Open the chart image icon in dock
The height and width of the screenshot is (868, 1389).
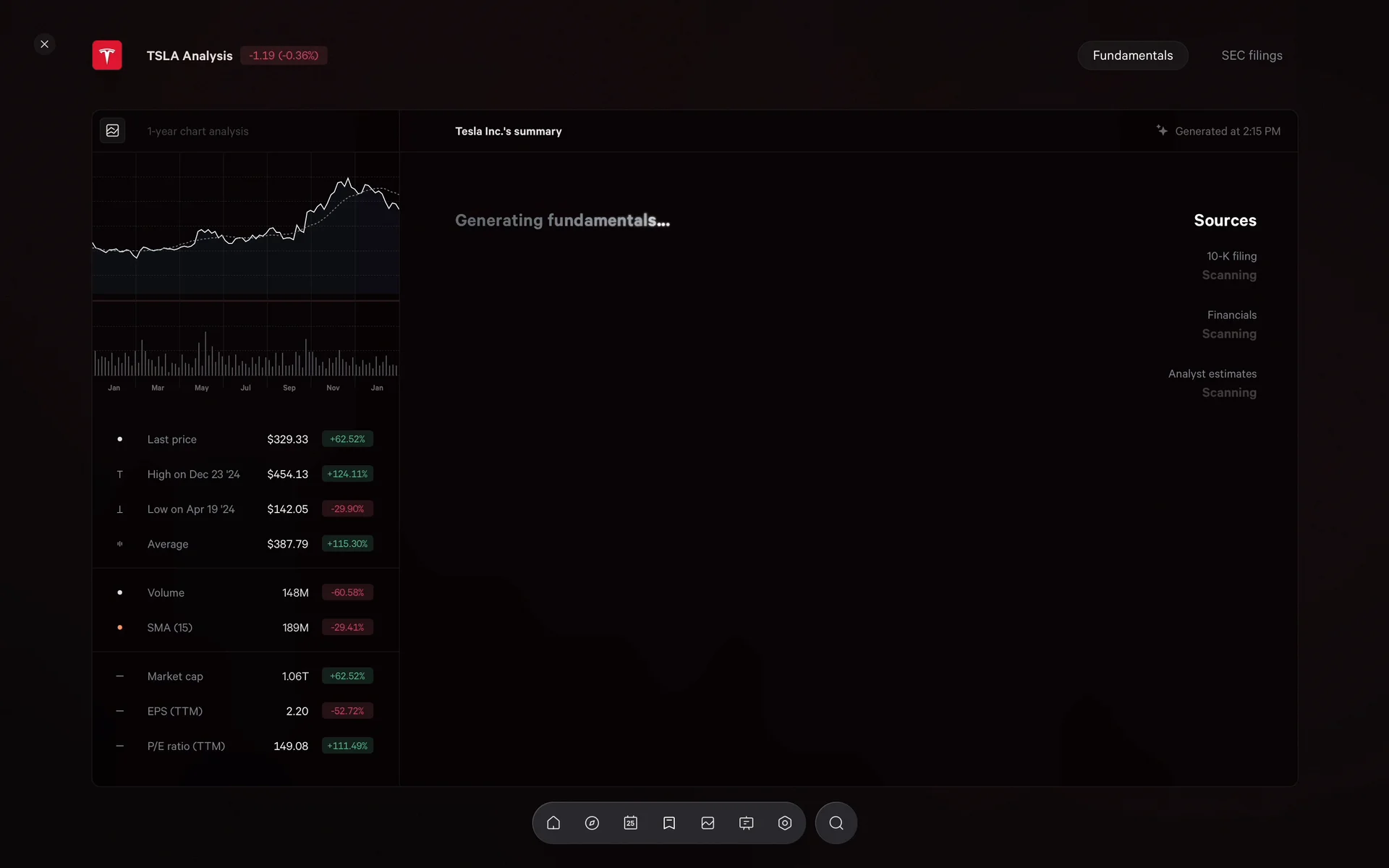[x=708, y=823]
